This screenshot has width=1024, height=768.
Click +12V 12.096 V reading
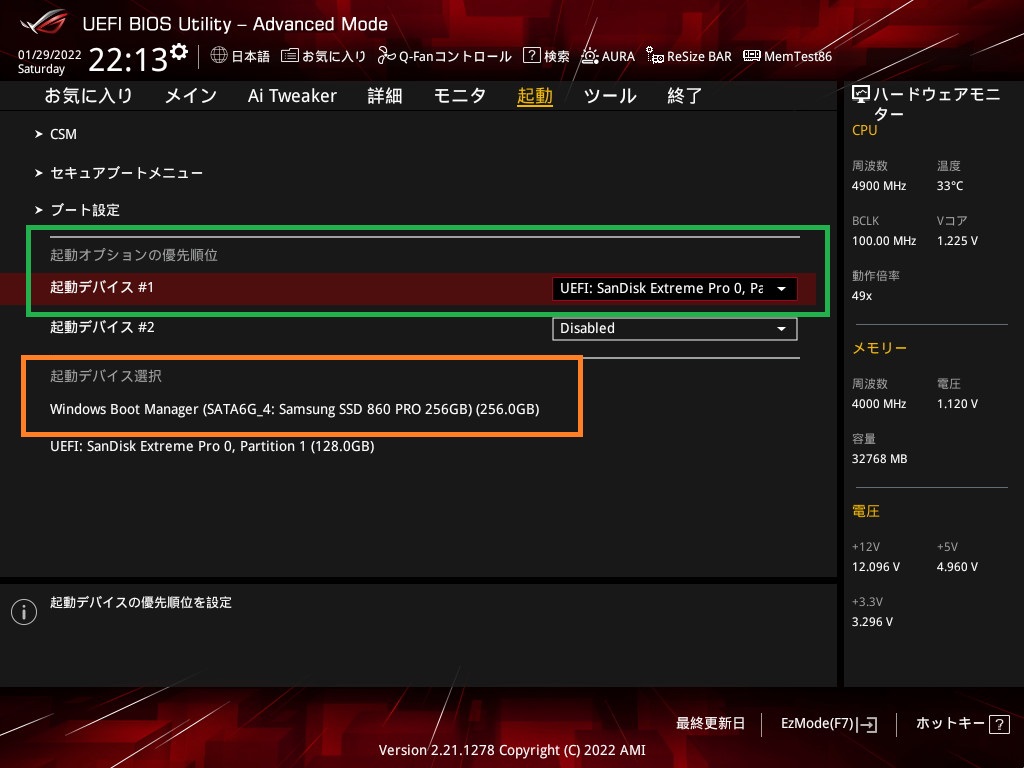pyautogui.click(x=876, y=567)
